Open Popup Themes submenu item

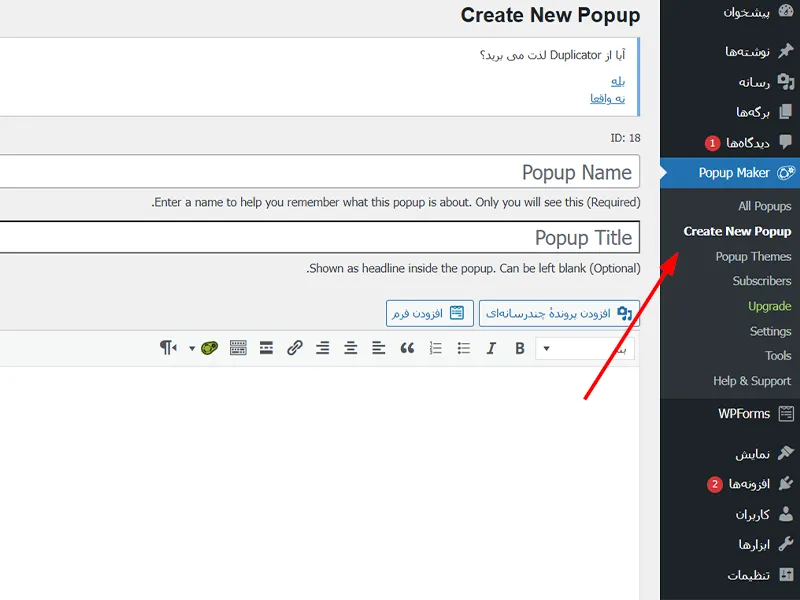[753, 257]
